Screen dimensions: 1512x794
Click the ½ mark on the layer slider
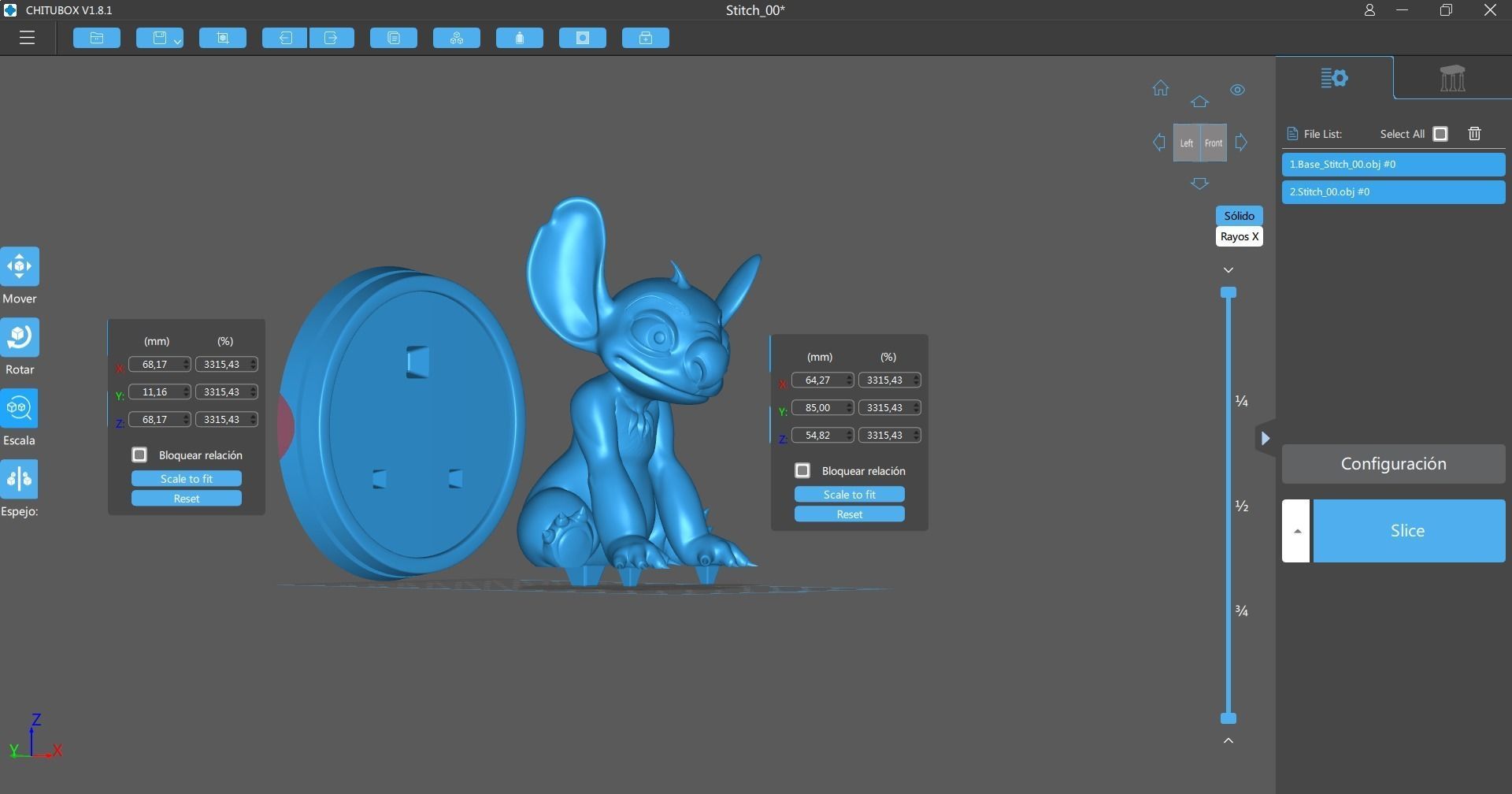tap(1242, 506)
